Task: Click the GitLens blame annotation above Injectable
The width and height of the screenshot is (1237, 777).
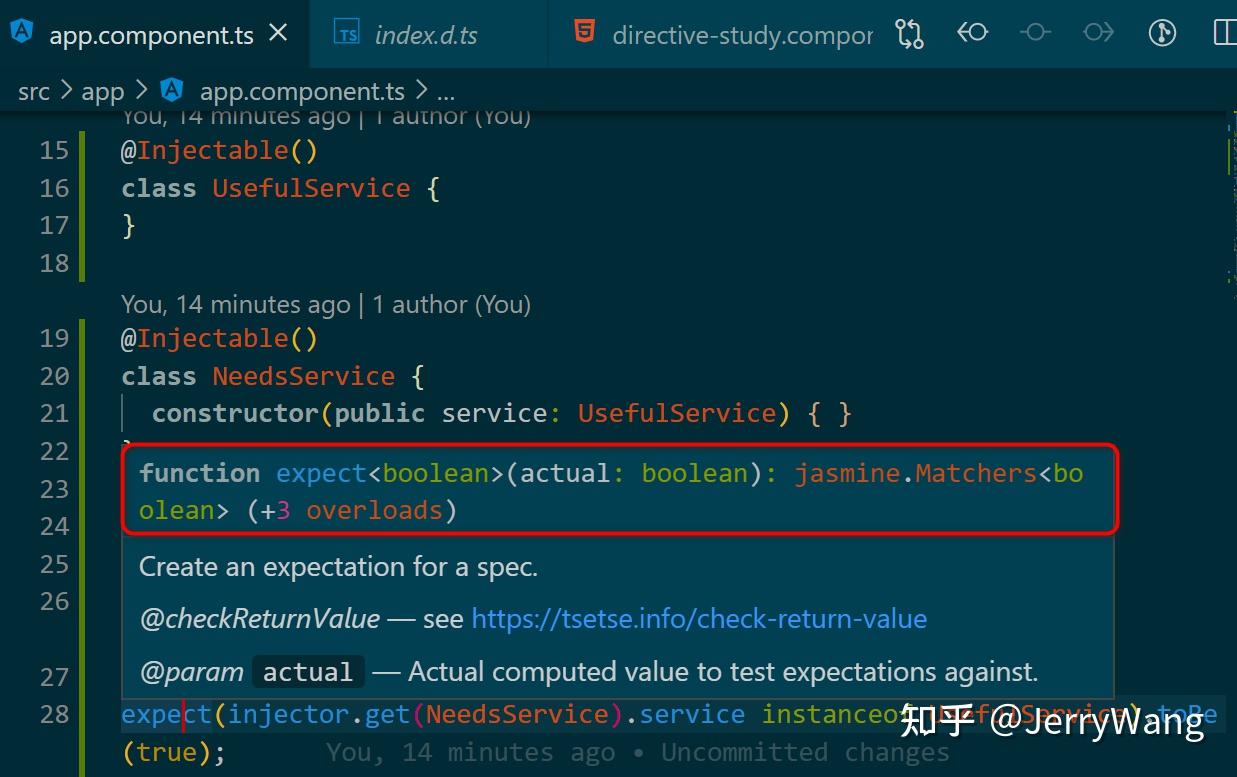Action: click(325, 304)
